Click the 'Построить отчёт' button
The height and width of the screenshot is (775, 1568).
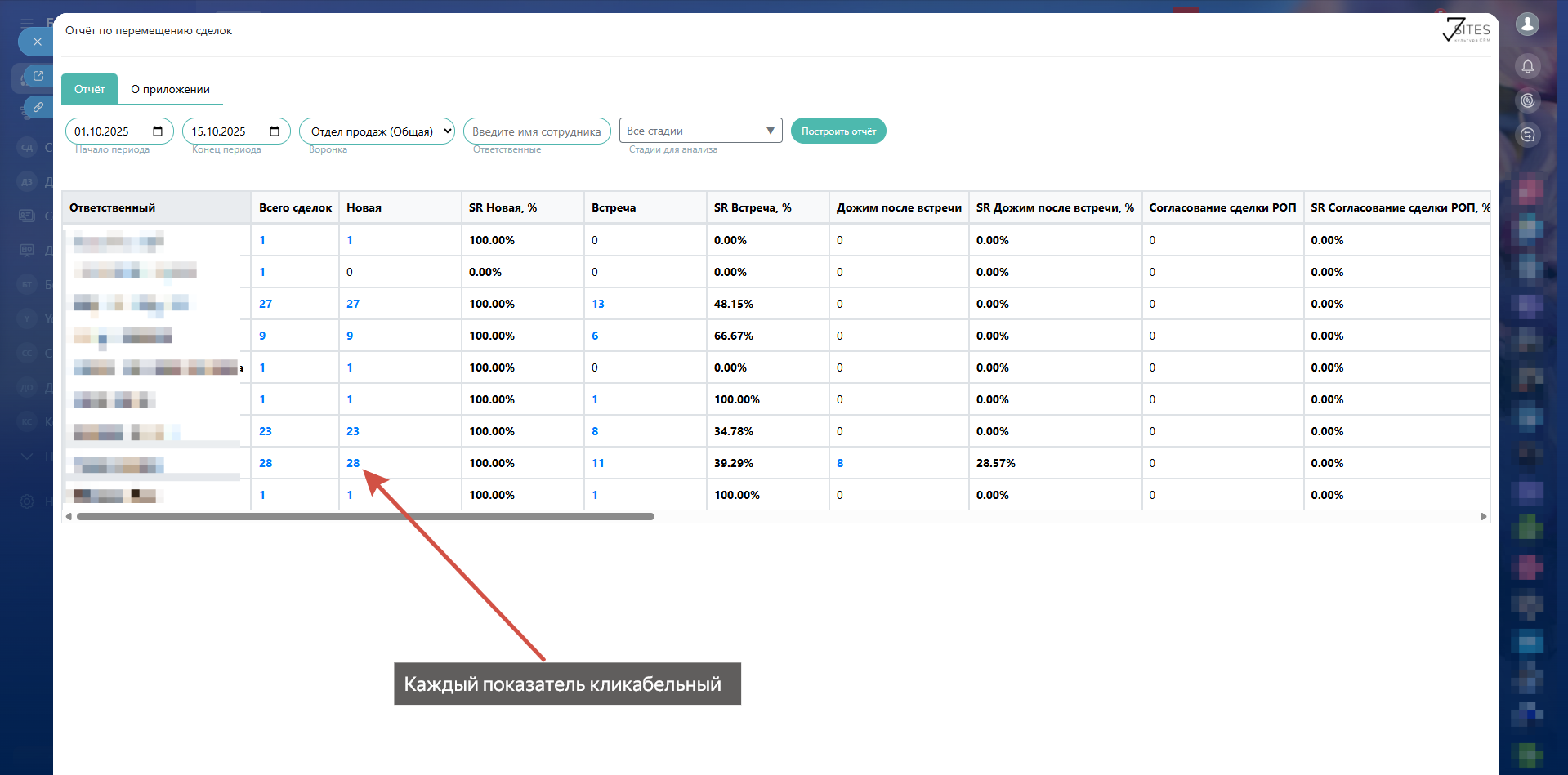coord(838,131)
